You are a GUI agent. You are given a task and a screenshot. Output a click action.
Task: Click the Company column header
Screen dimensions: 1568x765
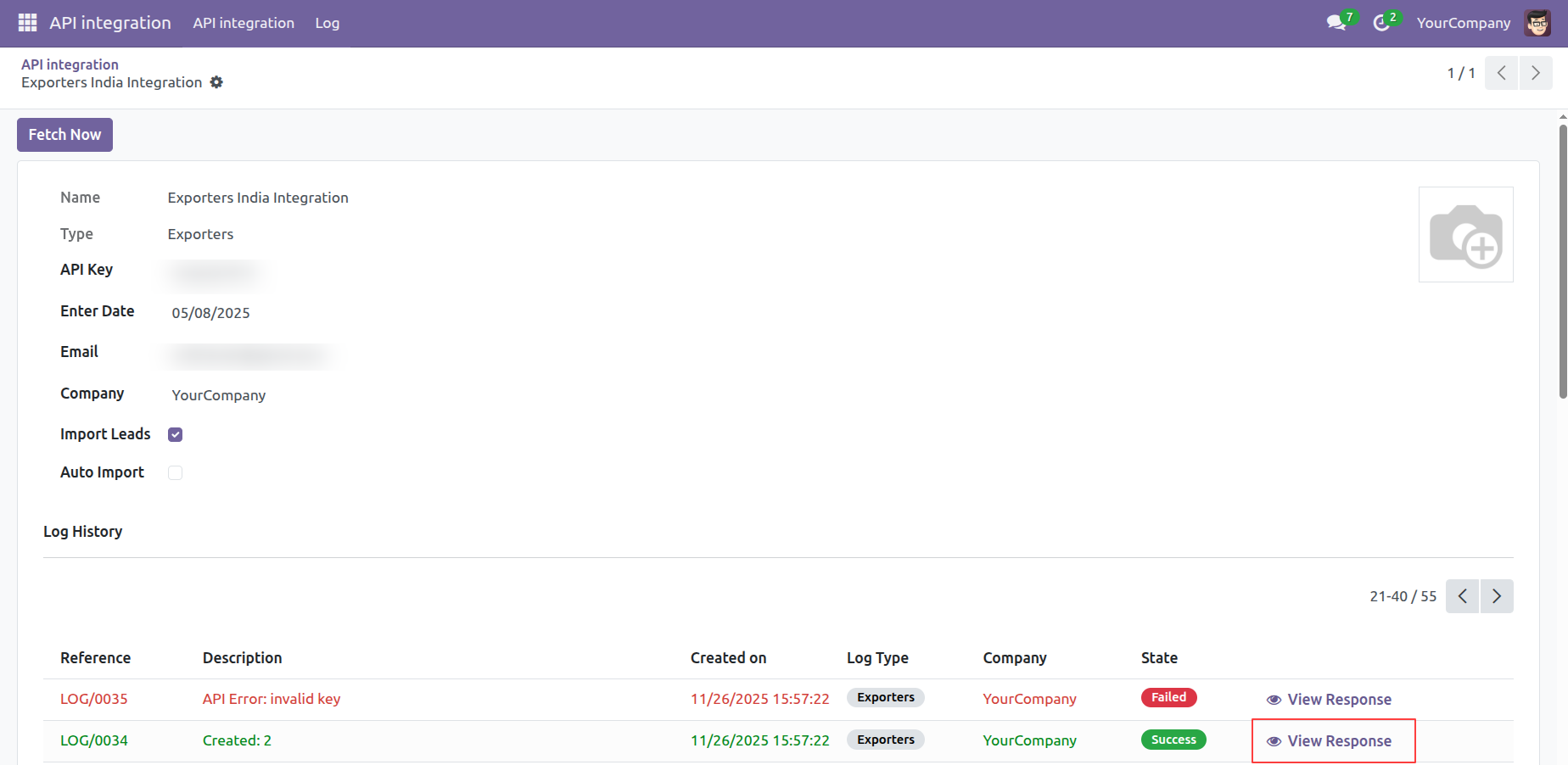pos(1015,658)
